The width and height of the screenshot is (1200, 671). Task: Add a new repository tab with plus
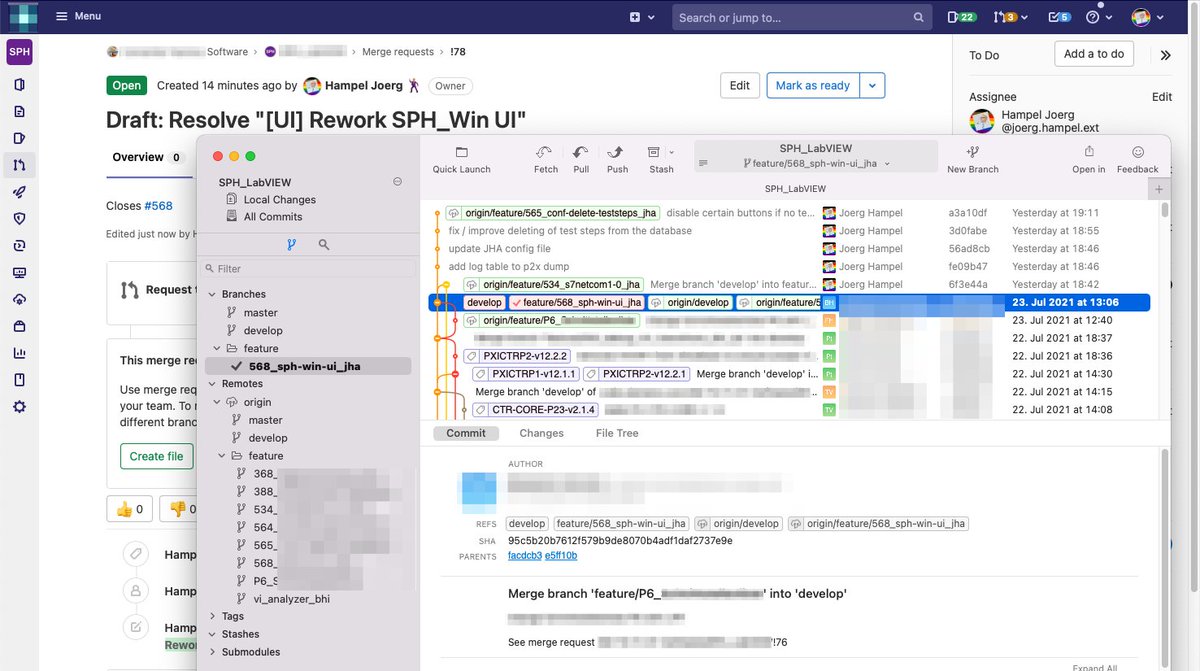coord(1159,189)
